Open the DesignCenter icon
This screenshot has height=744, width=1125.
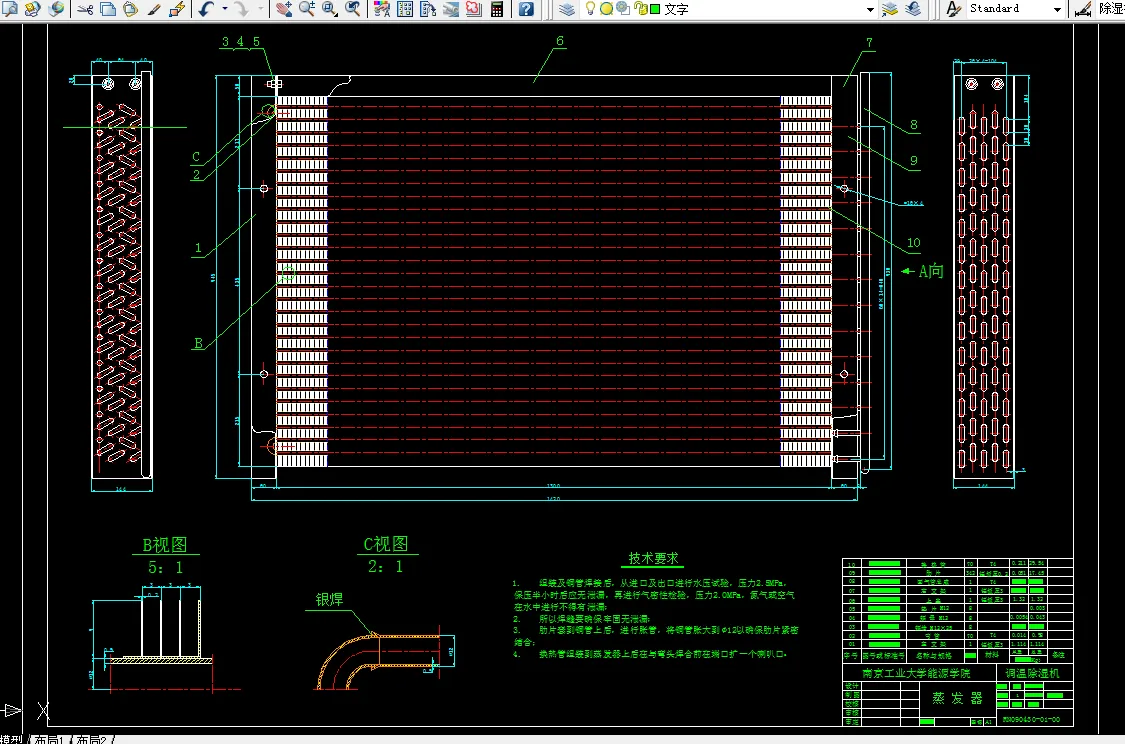pos(405,9)
